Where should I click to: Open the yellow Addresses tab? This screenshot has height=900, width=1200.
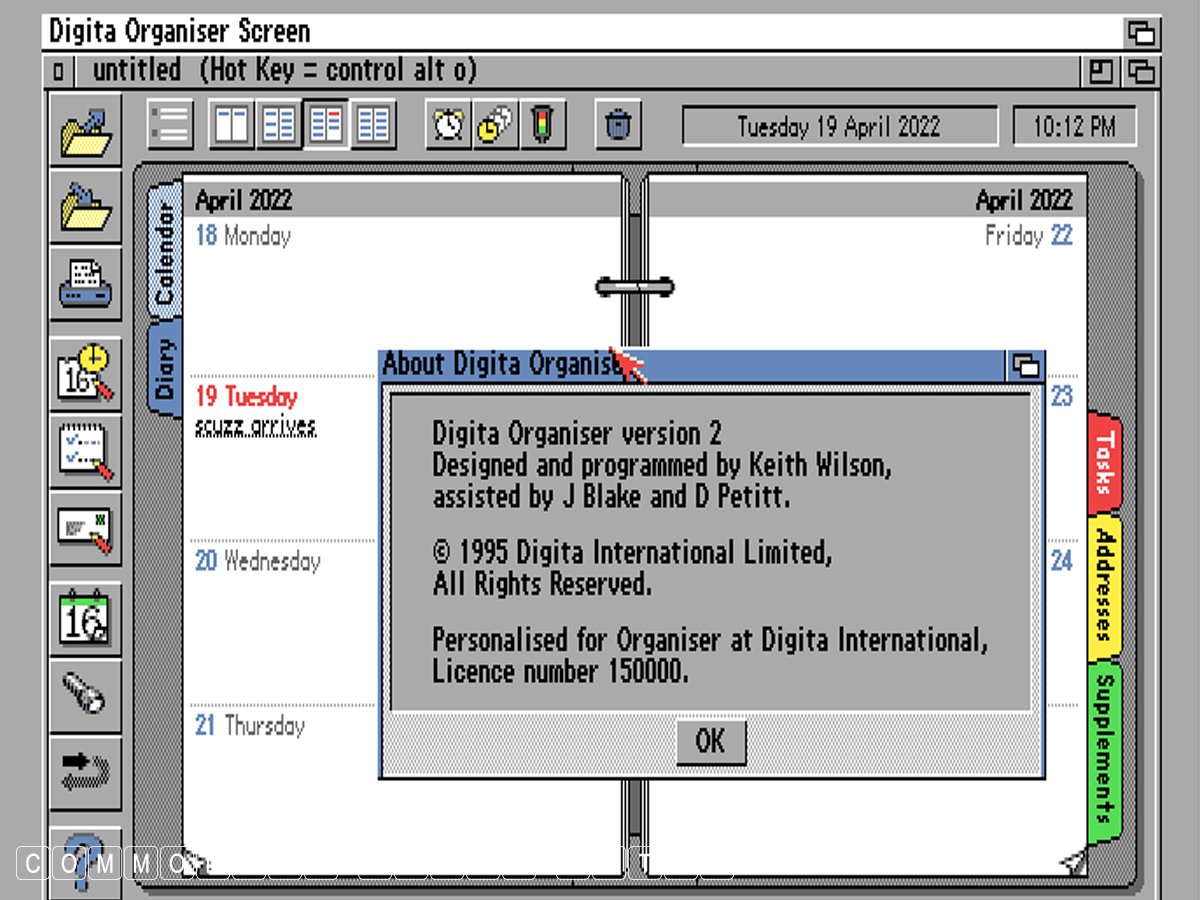pos(1104,586)
